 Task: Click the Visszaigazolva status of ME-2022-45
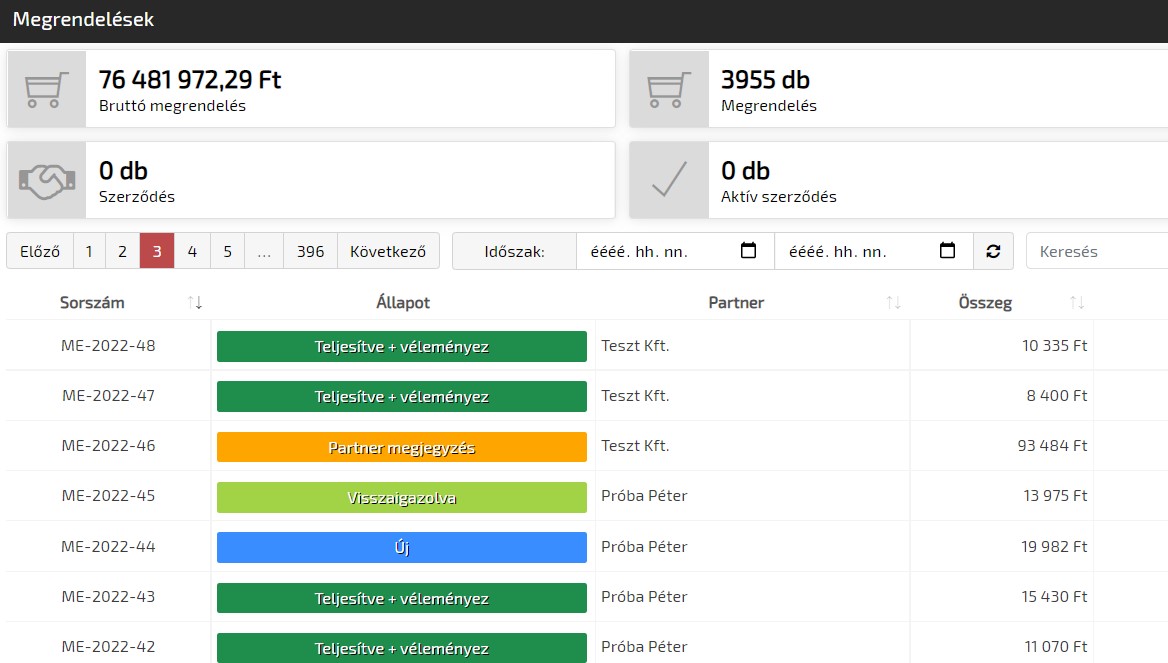(401, 497)
